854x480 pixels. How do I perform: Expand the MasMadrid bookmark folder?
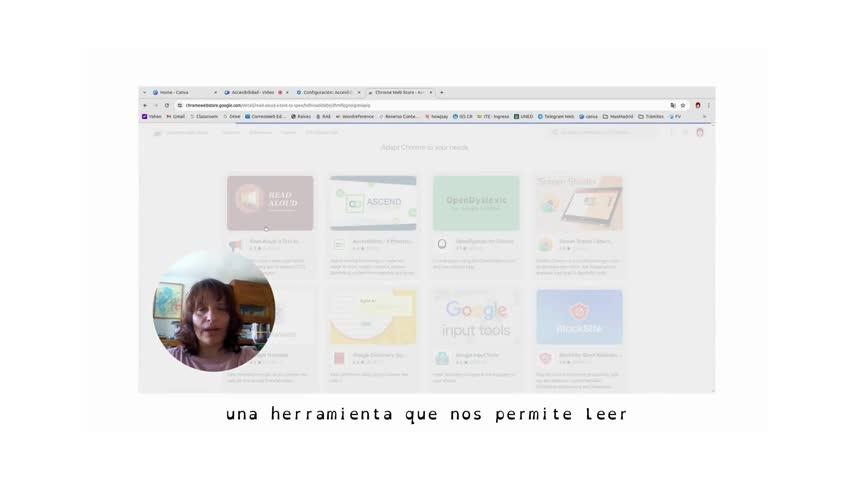pos(618,117)
